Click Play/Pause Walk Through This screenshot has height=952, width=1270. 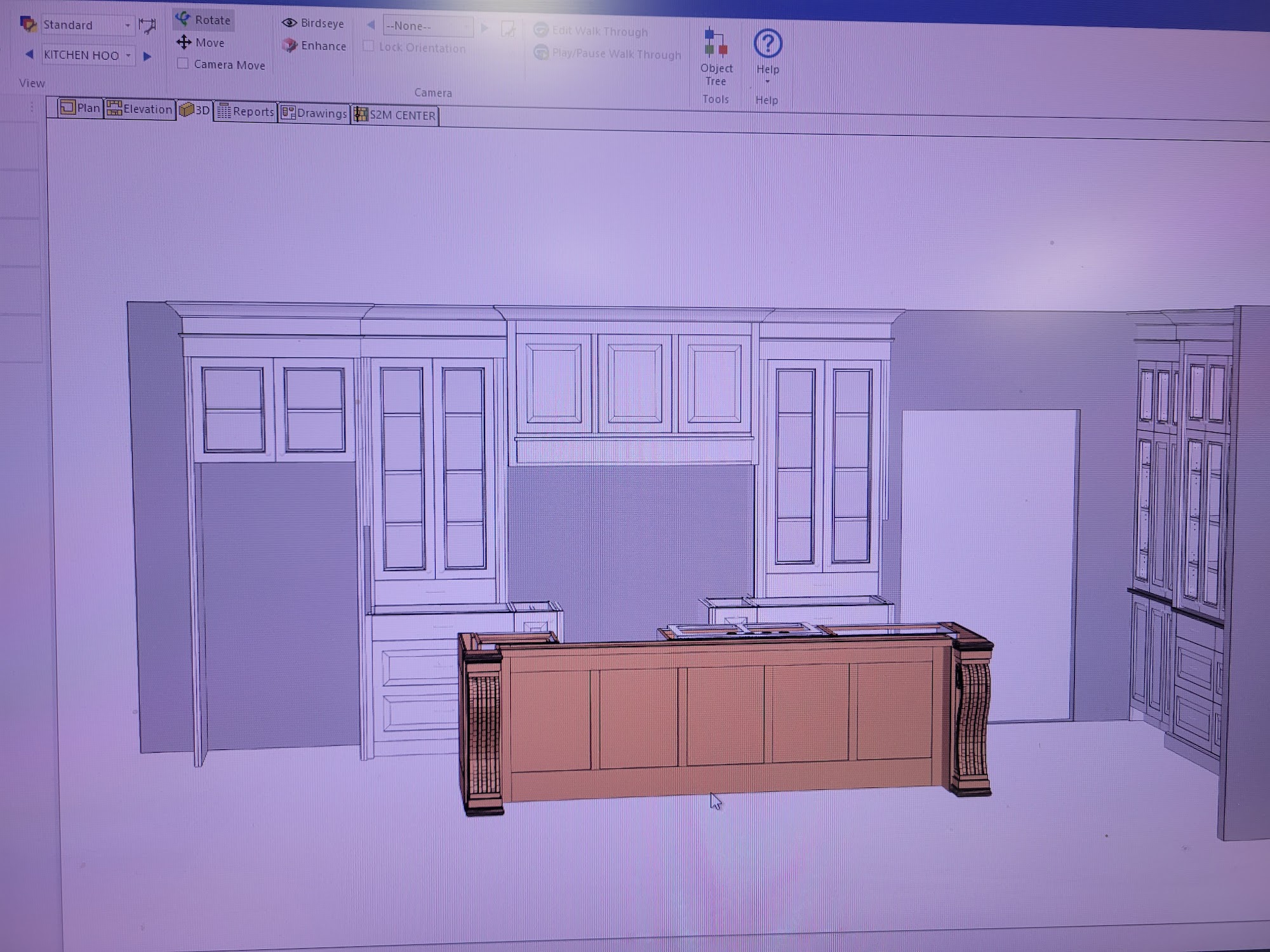(x=608, y=54)
